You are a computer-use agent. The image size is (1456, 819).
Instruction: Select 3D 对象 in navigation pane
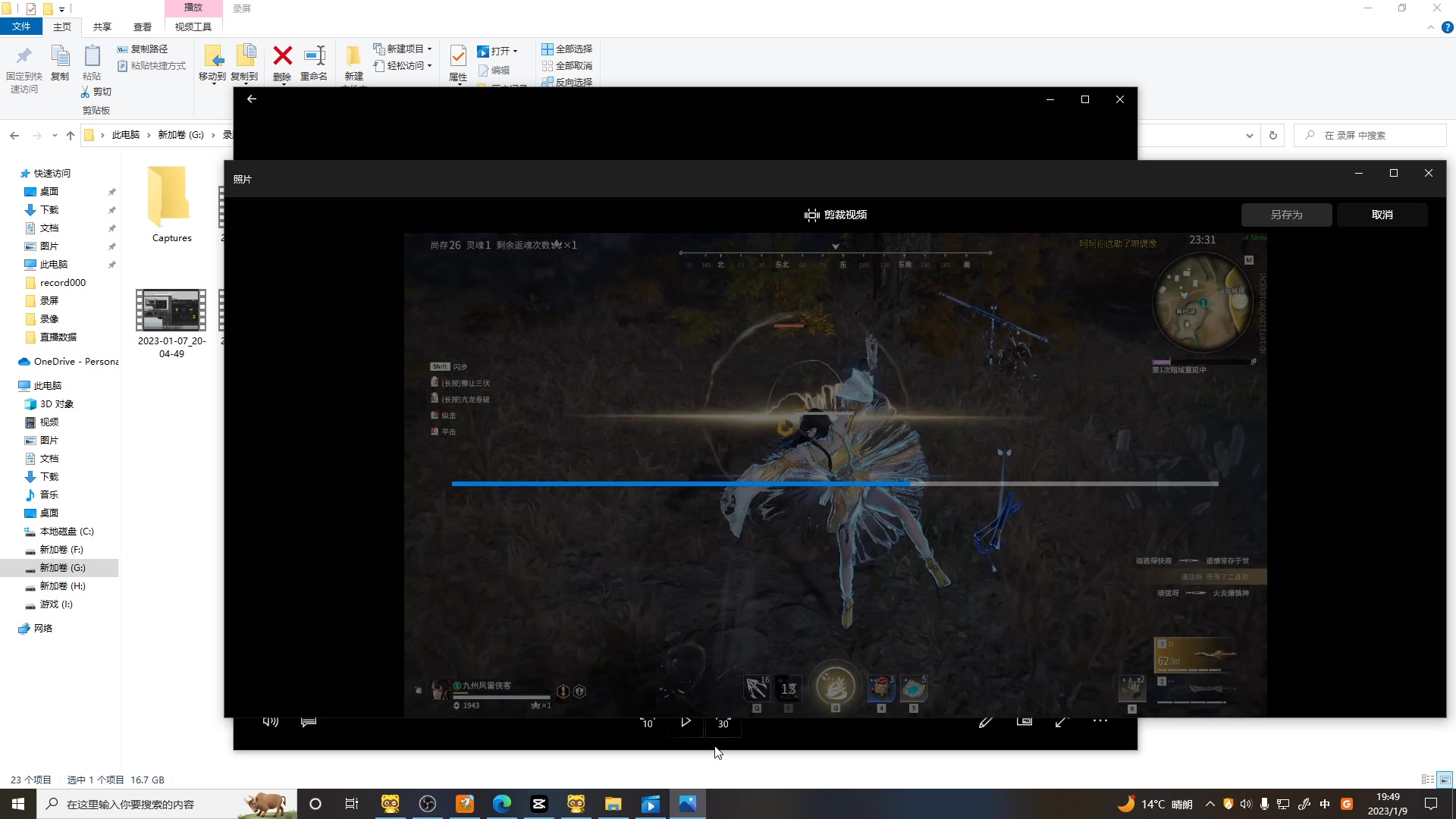click(x=56, y=404)
